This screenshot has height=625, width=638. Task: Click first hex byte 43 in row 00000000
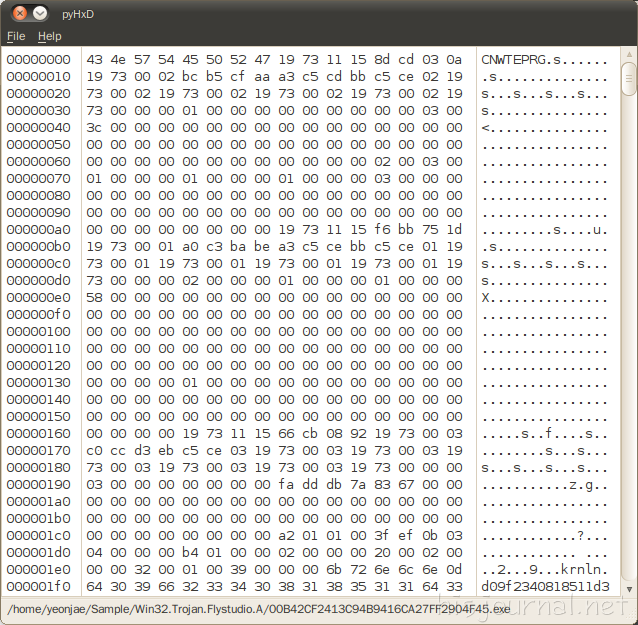click(x=94, y=60)
